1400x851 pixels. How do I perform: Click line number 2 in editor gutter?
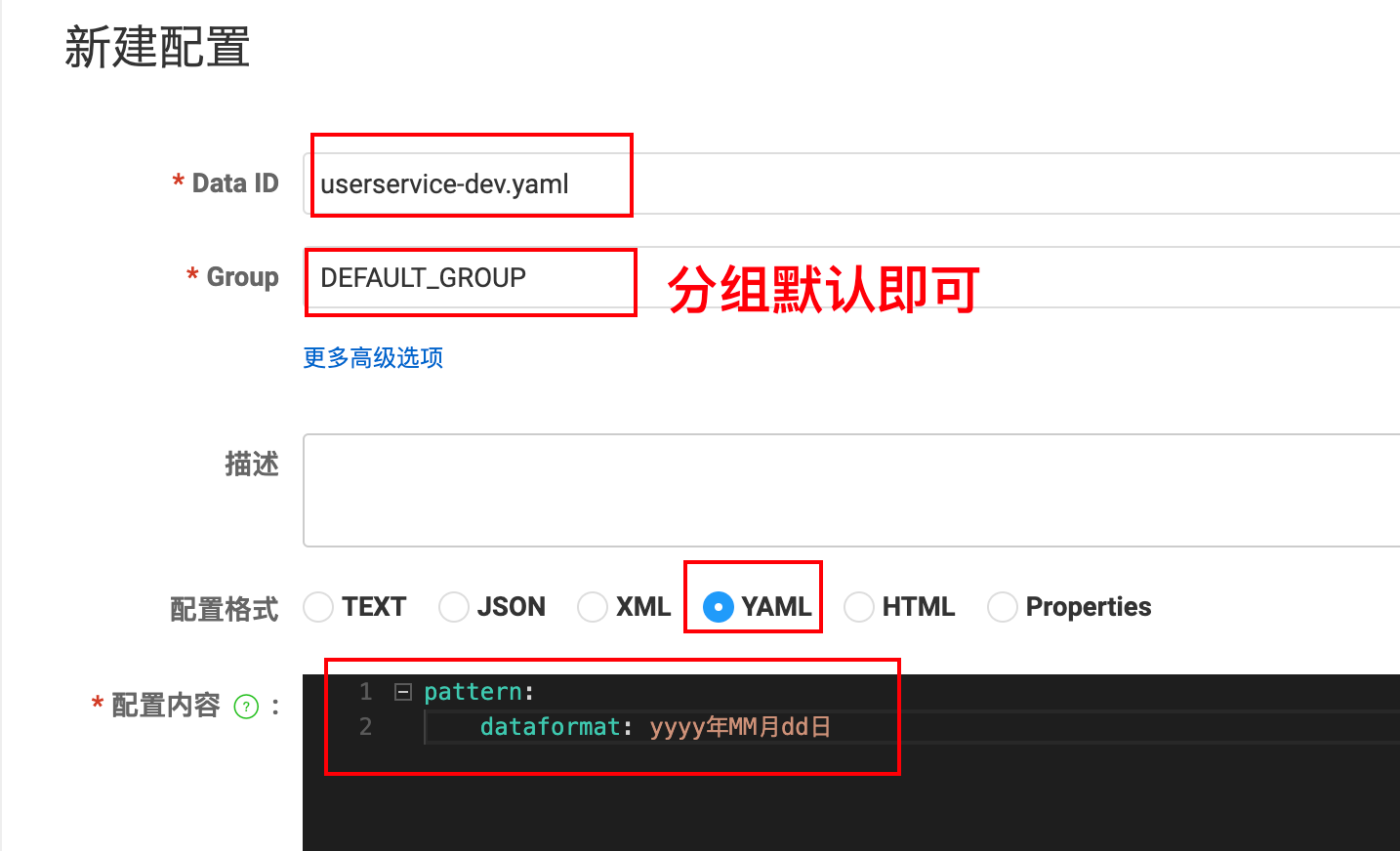click(366, 727)
